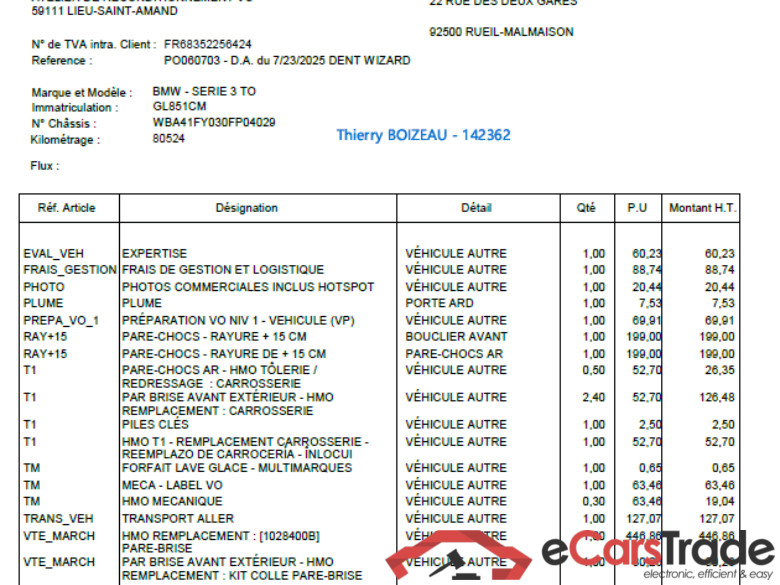Click the HMO MECANIQUE designation
Image resolution: width=780 pixels, height=585 pixels.
(172, 501)
